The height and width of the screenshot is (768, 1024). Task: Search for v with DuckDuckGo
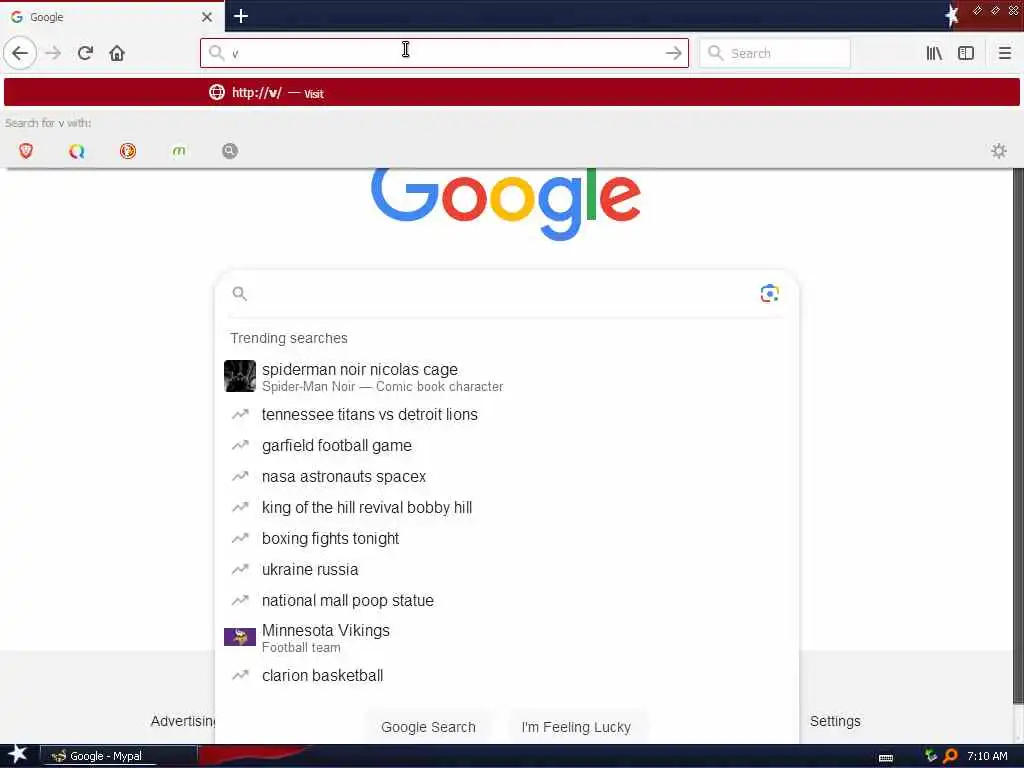[128, 151]
